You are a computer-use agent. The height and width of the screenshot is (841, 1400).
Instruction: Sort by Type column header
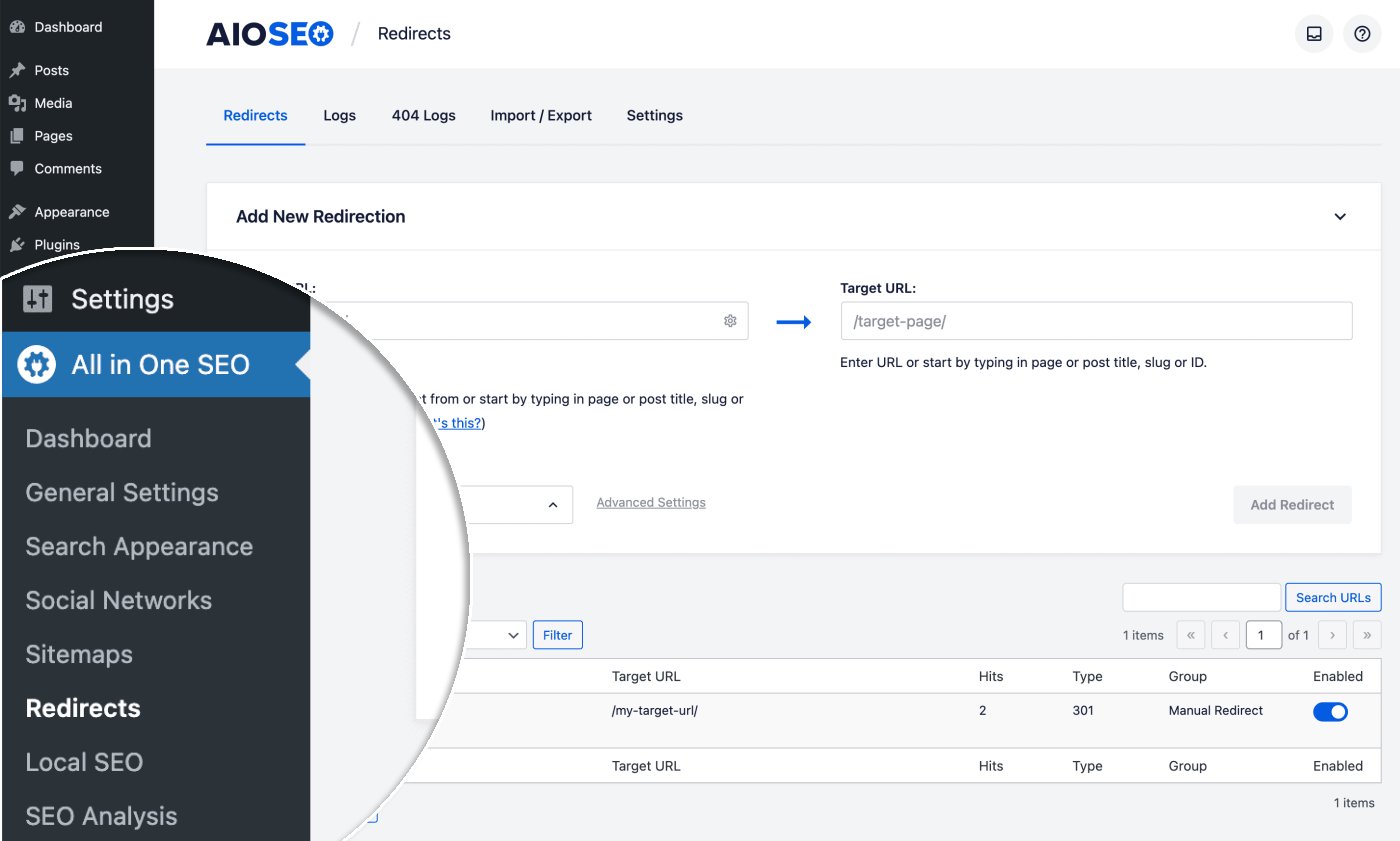(1087, 677)
